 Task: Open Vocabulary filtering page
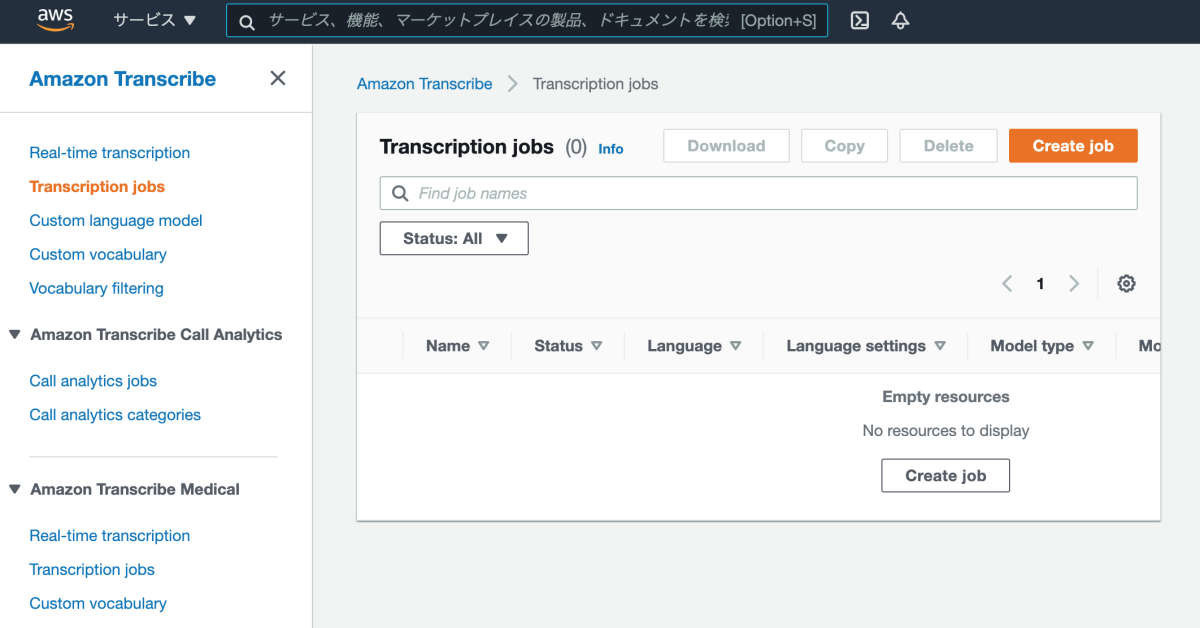(96, 288)
